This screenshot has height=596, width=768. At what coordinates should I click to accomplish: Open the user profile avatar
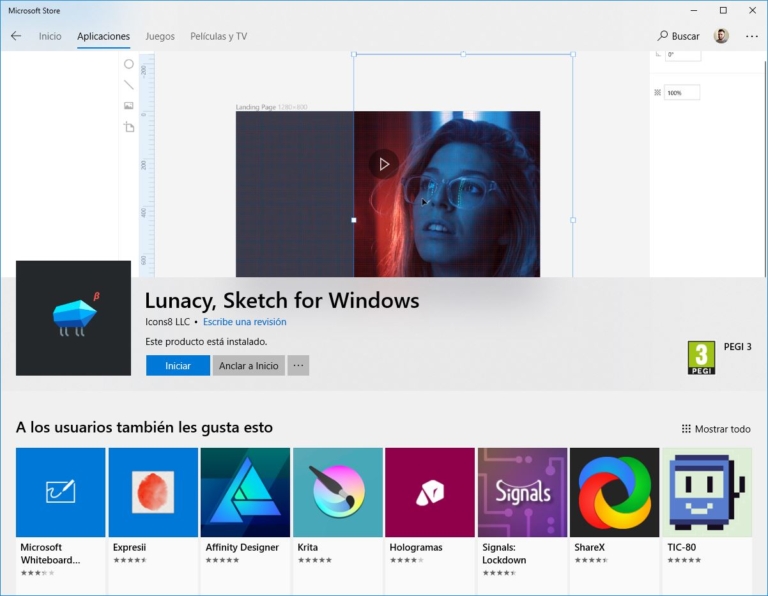click(721, 36)
